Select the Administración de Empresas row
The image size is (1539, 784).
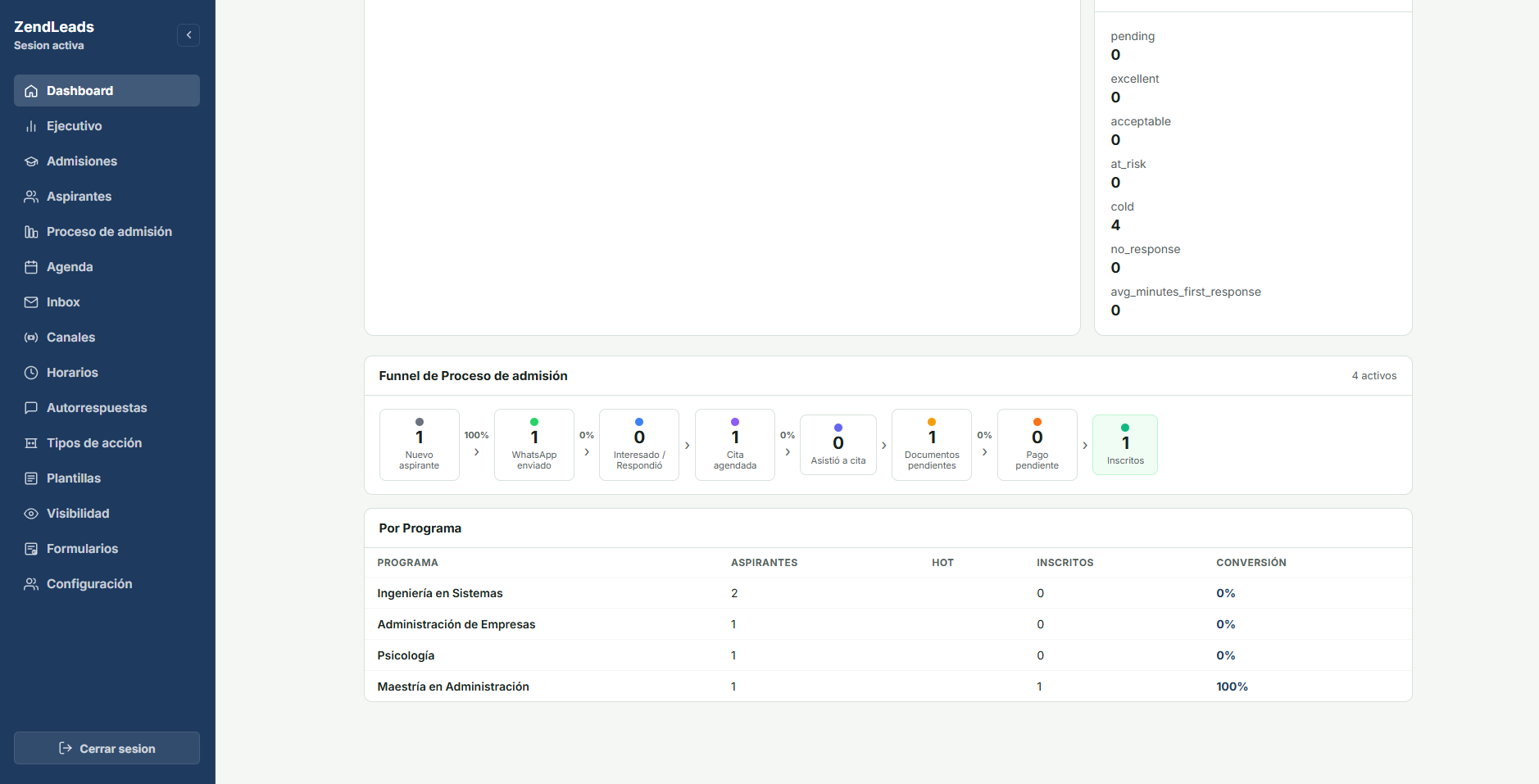point(888,624)
